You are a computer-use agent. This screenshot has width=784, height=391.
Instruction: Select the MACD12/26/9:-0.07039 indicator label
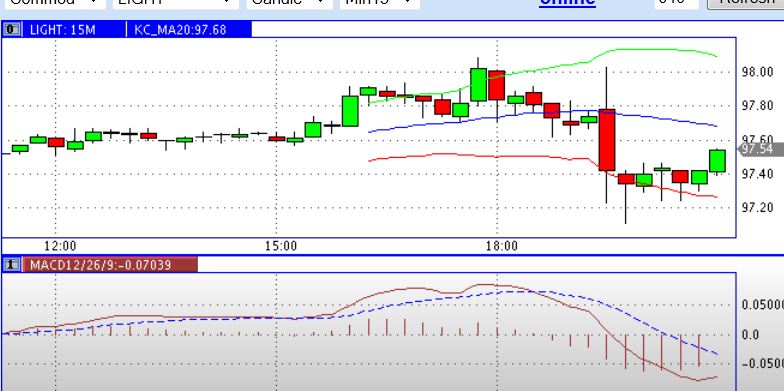(x=100, y=265)
